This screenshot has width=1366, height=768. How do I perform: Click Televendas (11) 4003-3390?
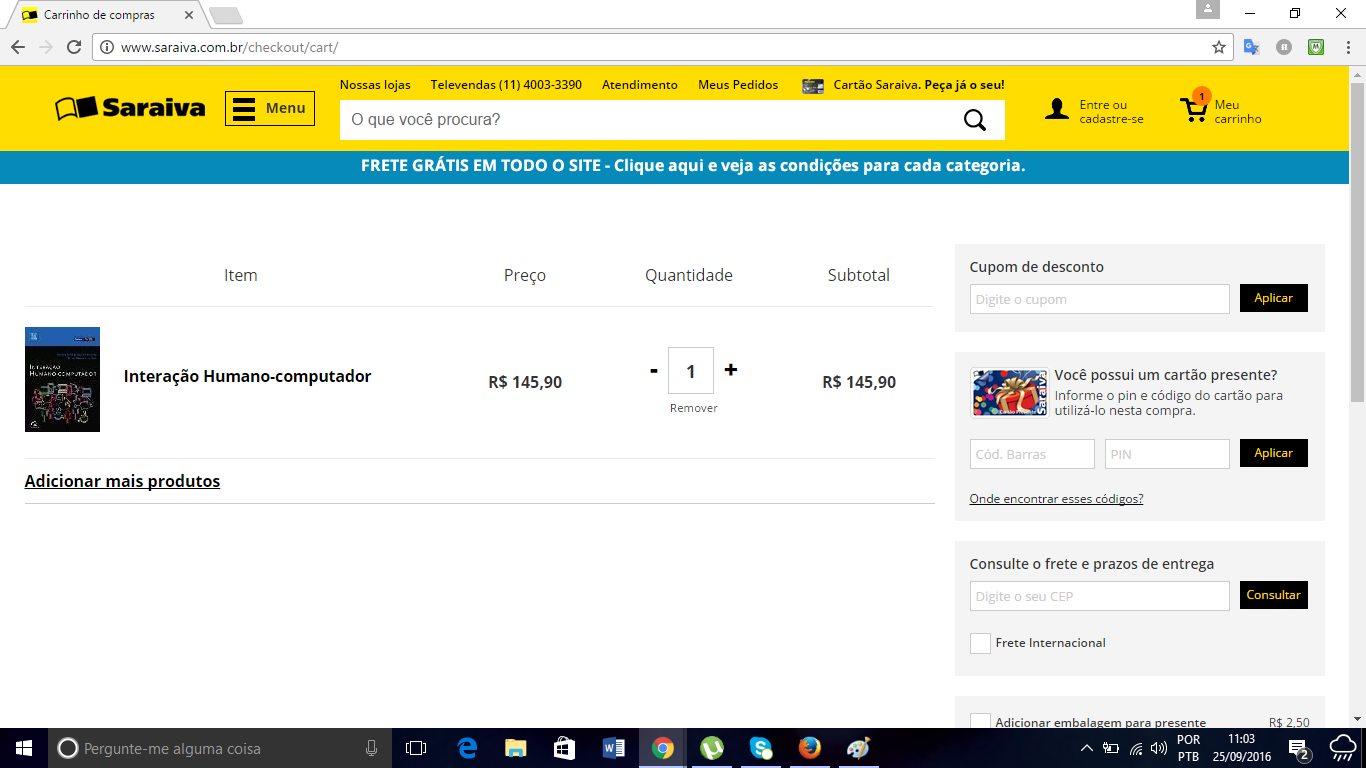[x=506, y=85]
